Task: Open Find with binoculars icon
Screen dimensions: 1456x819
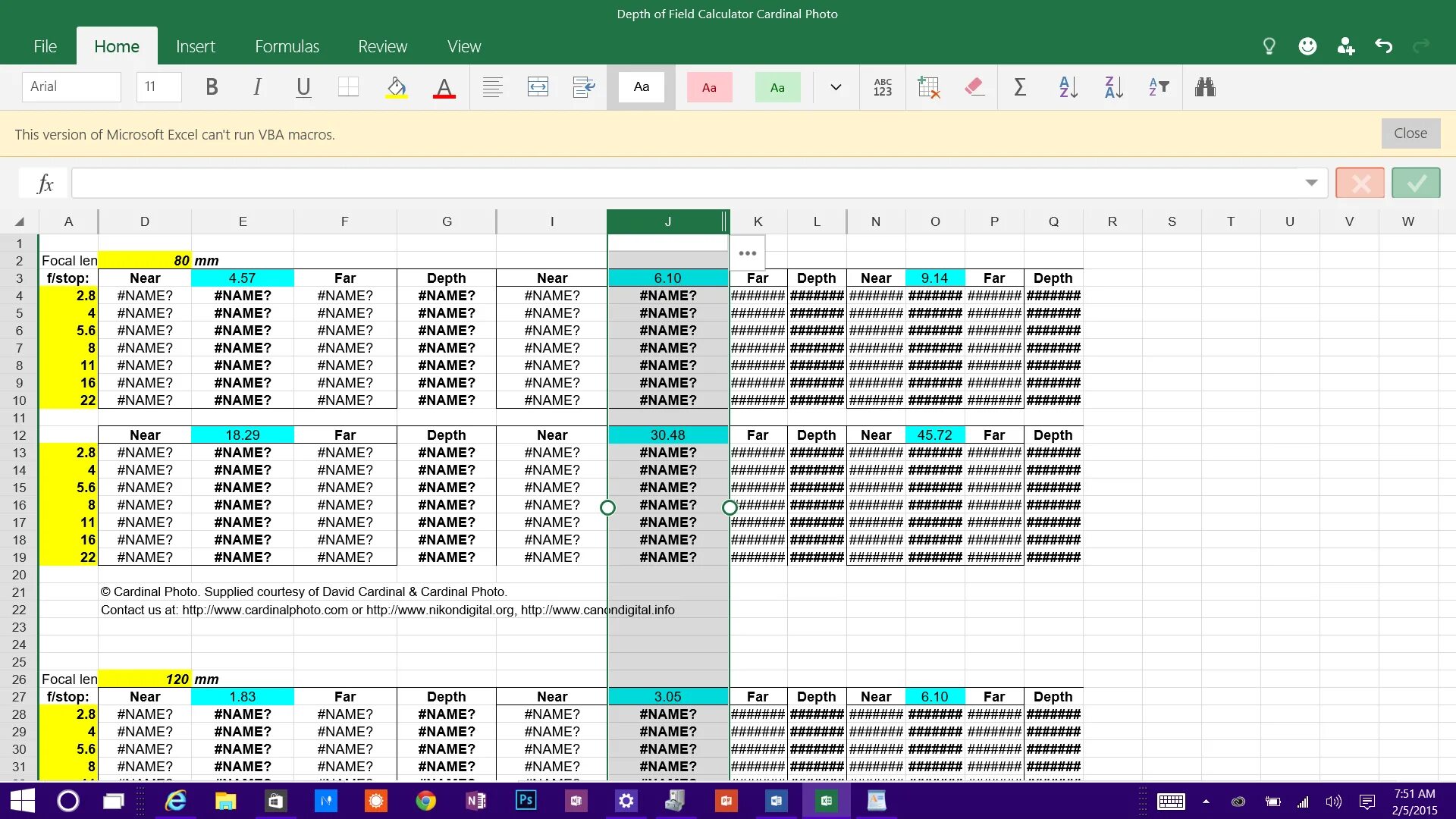Action: tap(1205, 87)
